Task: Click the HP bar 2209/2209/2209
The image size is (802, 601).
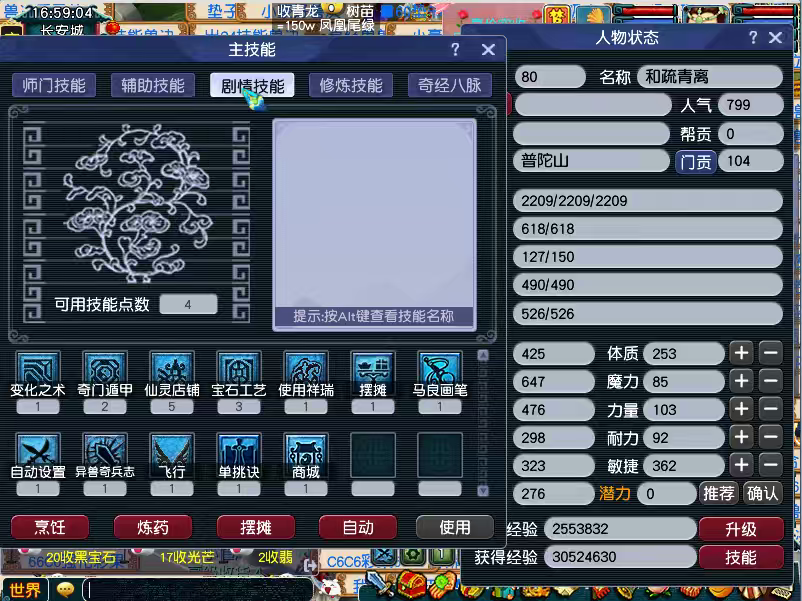Action: 648,201
